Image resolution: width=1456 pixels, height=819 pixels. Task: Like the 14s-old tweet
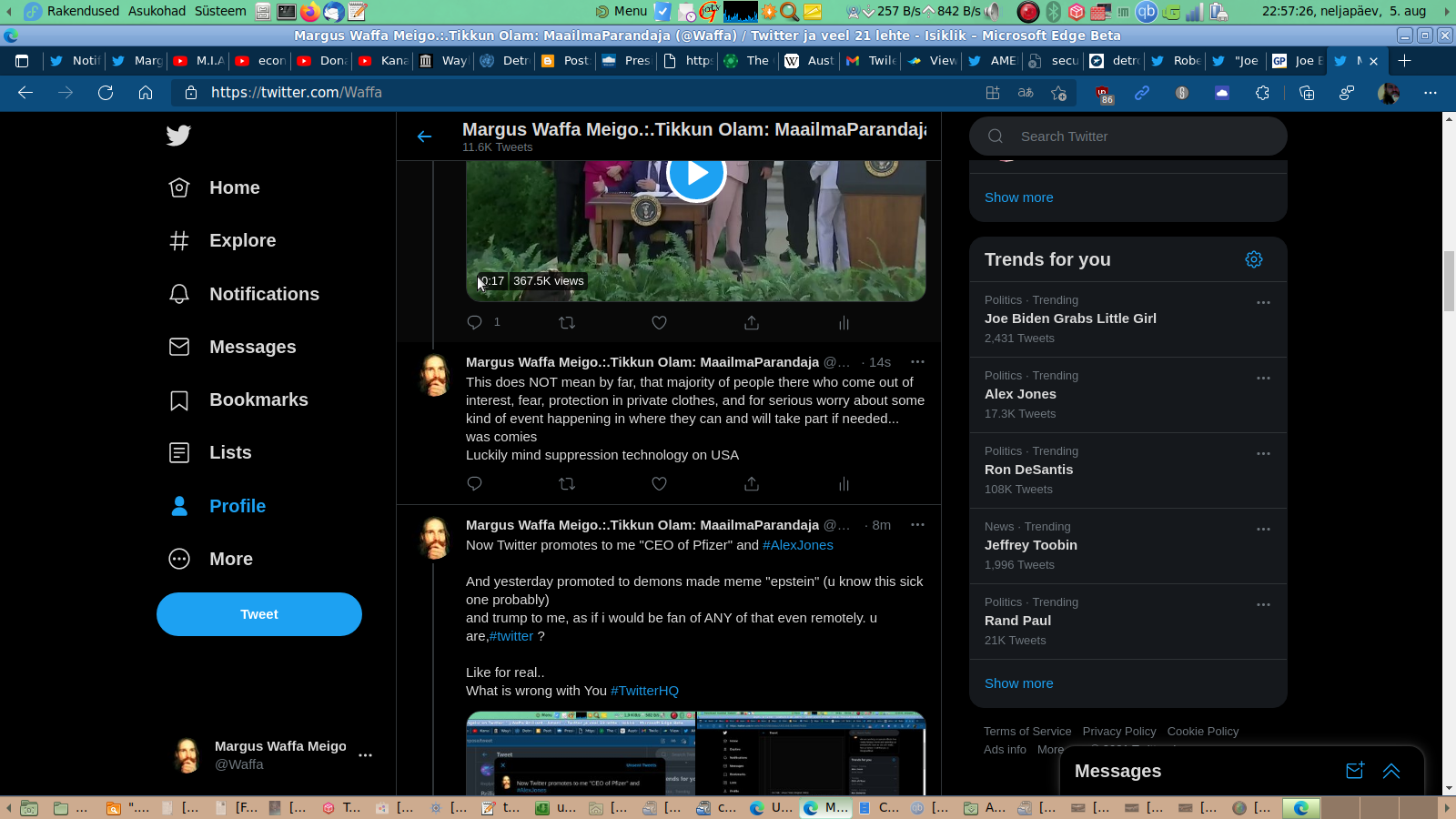click(x=659, y=484)
